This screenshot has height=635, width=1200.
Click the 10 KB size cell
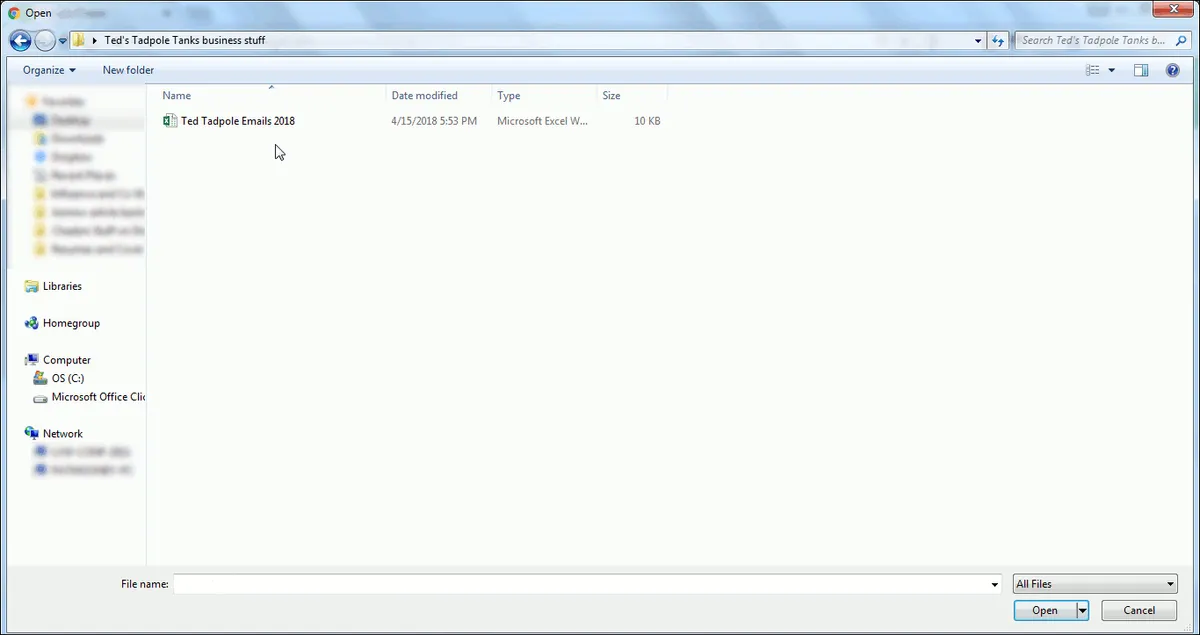[x=647, y=121]
